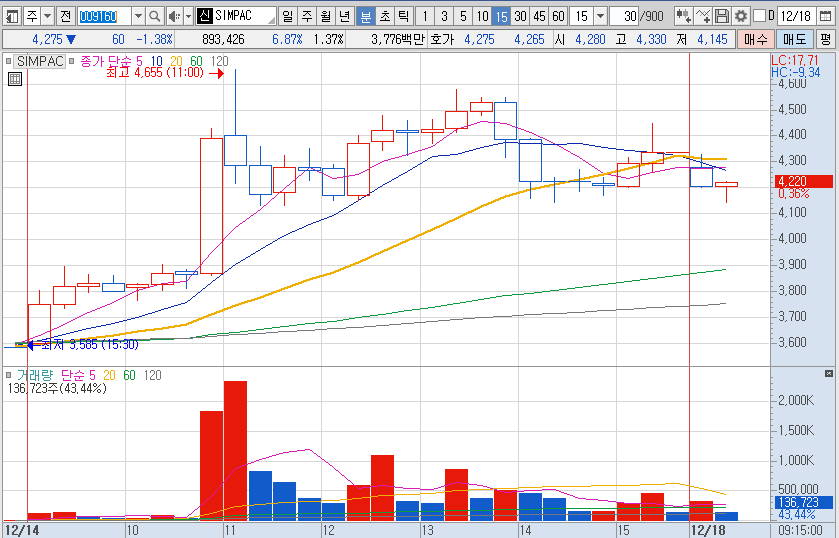This screenshot has width=839, height=538.
Task: Click the panel toggle icon at toolbar start
Action: 11,16
